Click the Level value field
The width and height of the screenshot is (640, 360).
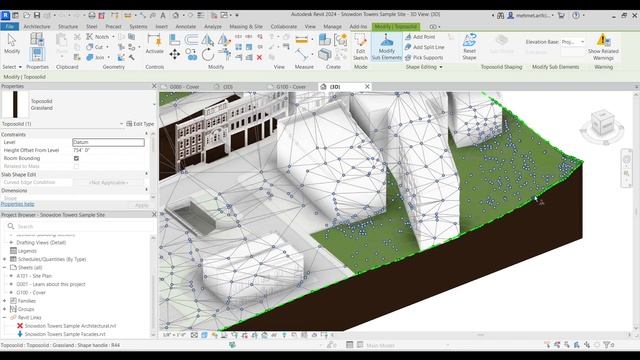point(108,142)
